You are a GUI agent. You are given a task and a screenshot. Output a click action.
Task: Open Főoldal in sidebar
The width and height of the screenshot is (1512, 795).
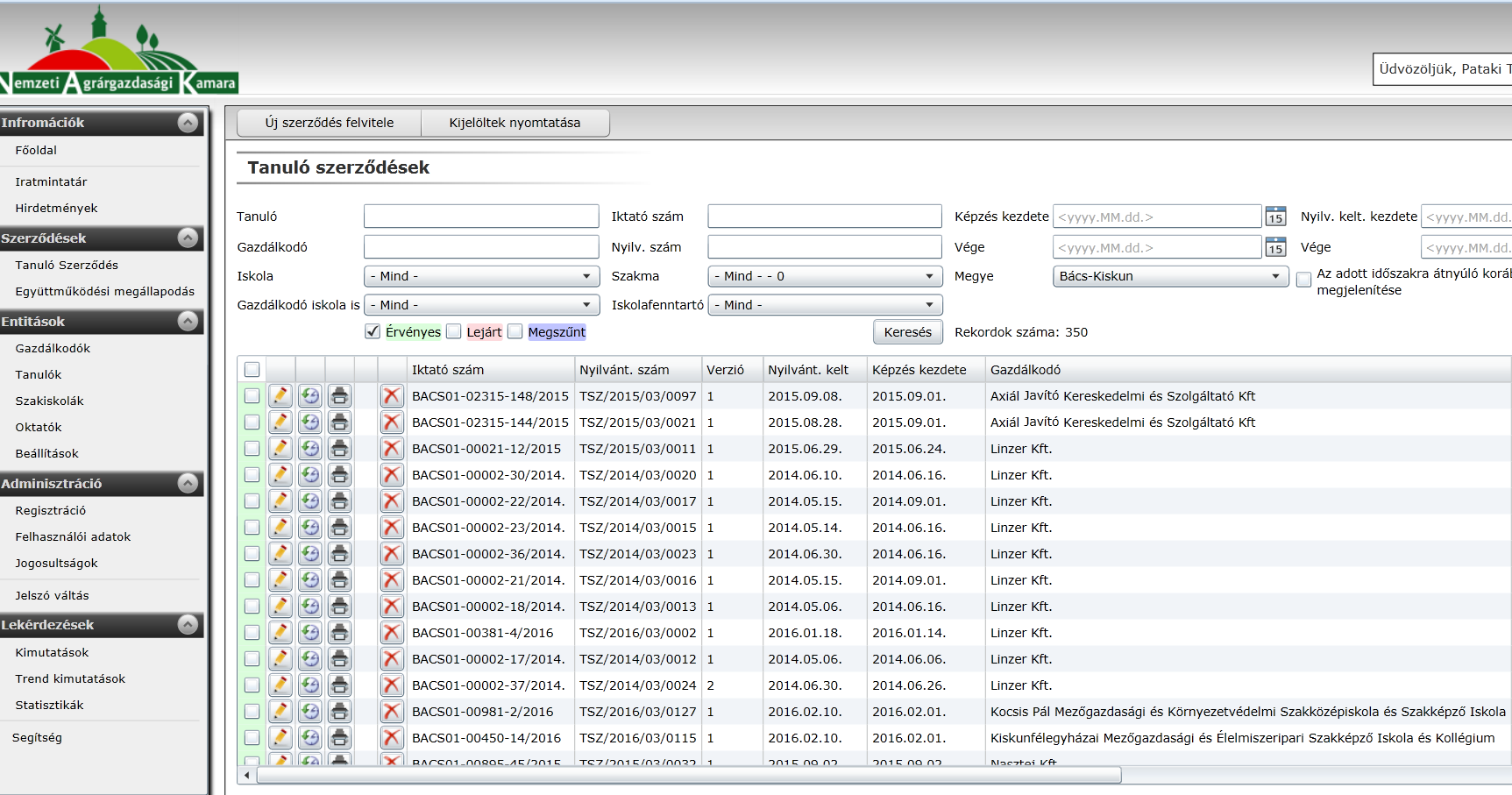pyautogui.click(x=36, y=150)
